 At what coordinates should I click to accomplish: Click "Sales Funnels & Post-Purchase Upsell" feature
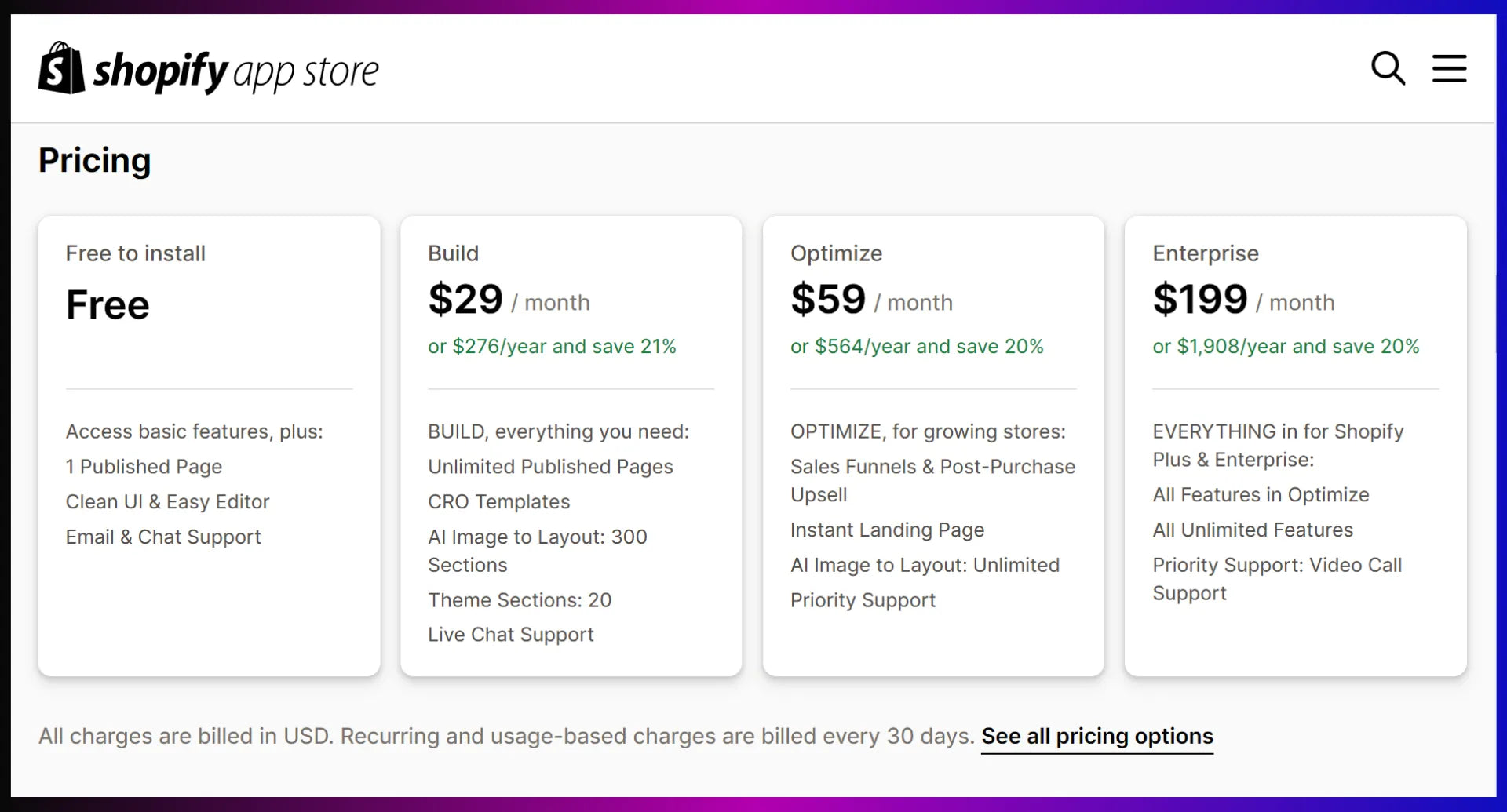[933, 481]
